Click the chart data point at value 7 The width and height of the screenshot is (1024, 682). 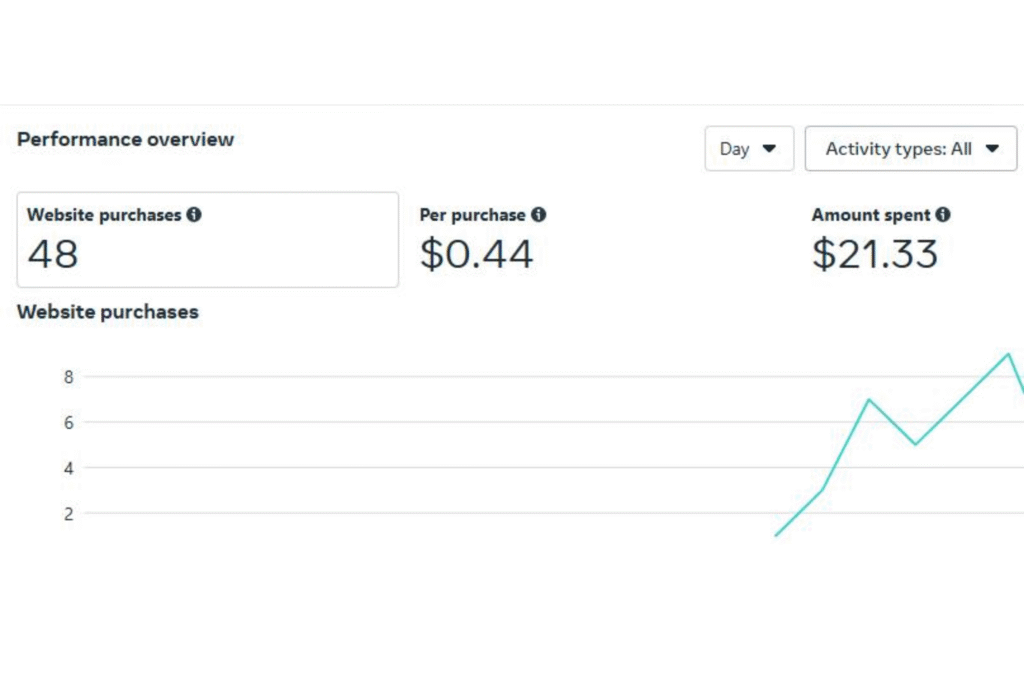[x=868, y=399]
